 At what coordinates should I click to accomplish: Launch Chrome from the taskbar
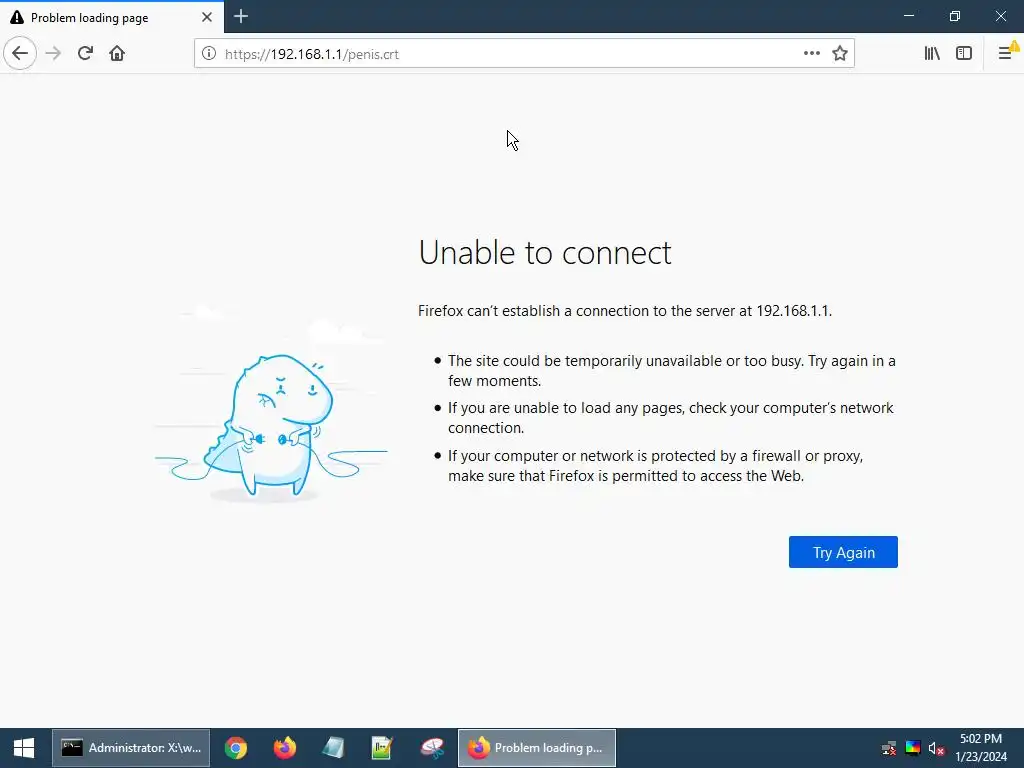click(x=236, y=748)
